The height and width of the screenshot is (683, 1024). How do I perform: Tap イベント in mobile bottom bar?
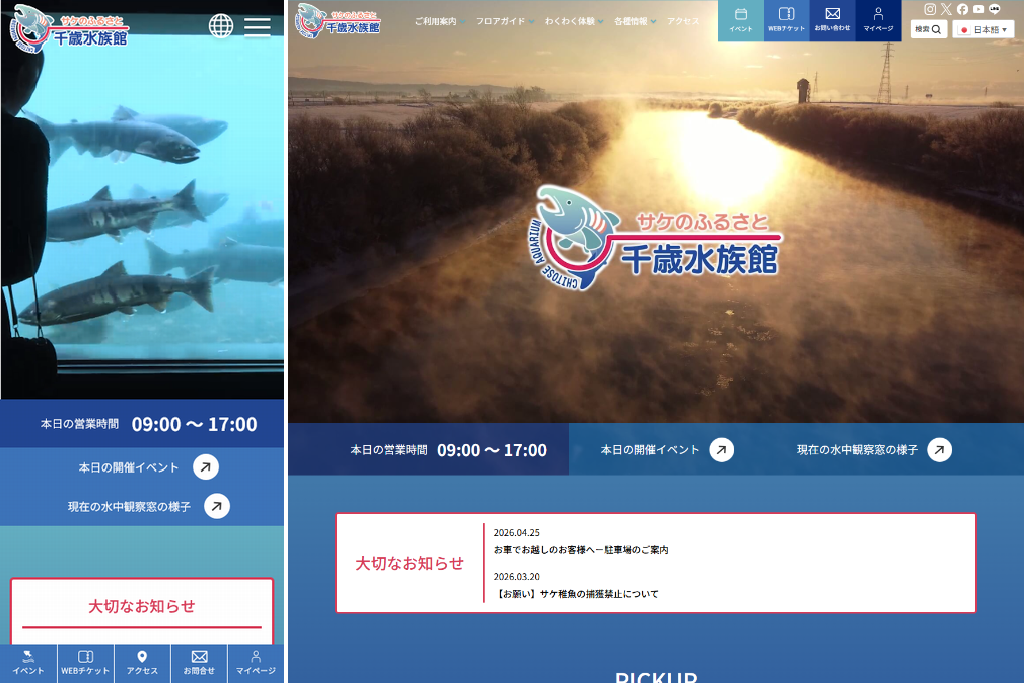[x=28, y=663]
